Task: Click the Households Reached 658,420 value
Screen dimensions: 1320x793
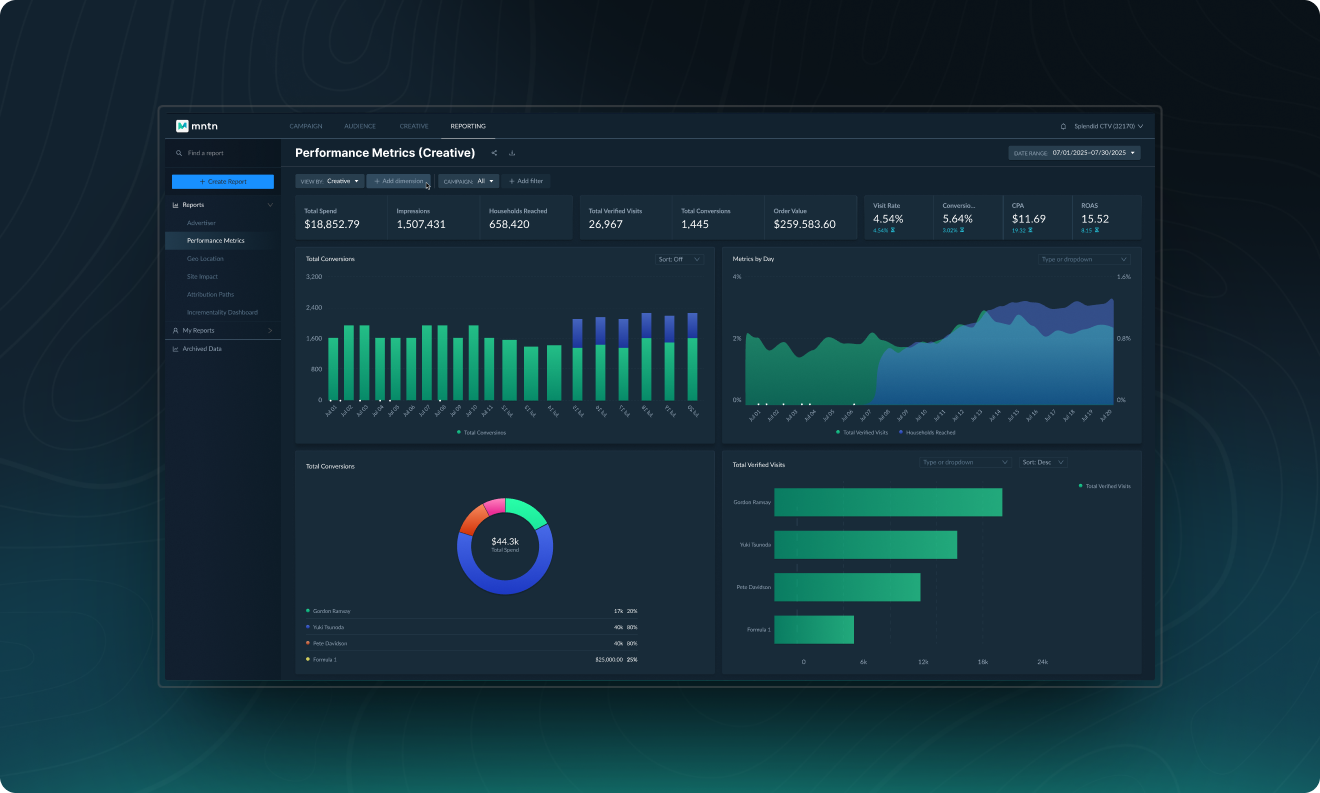Action: tap(509, 224)
